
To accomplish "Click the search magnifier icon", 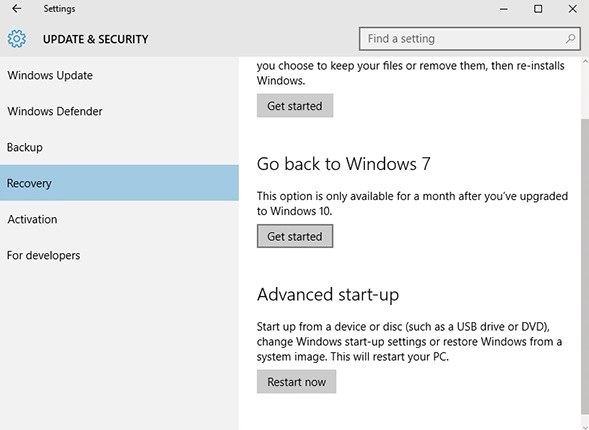I will coord(571,38).
